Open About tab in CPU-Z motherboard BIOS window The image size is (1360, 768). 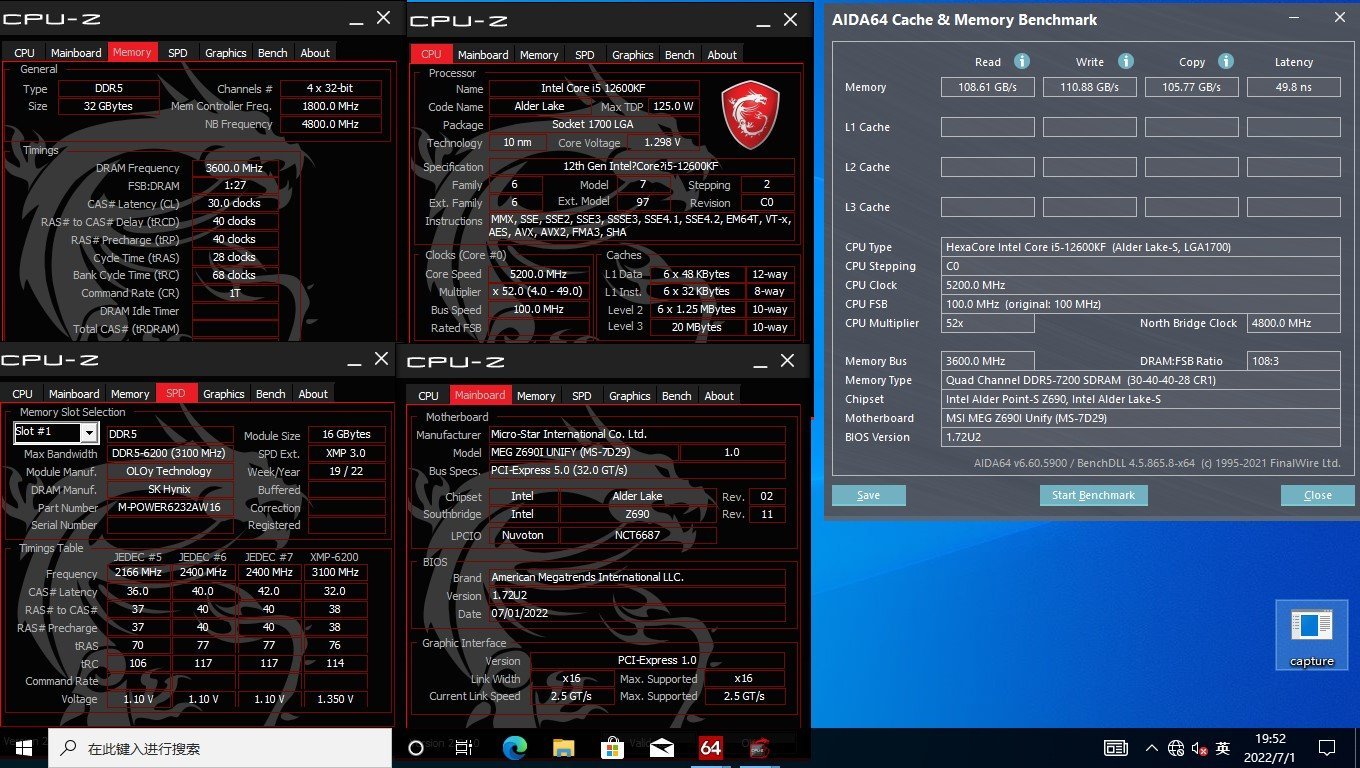tap(719, 396)
